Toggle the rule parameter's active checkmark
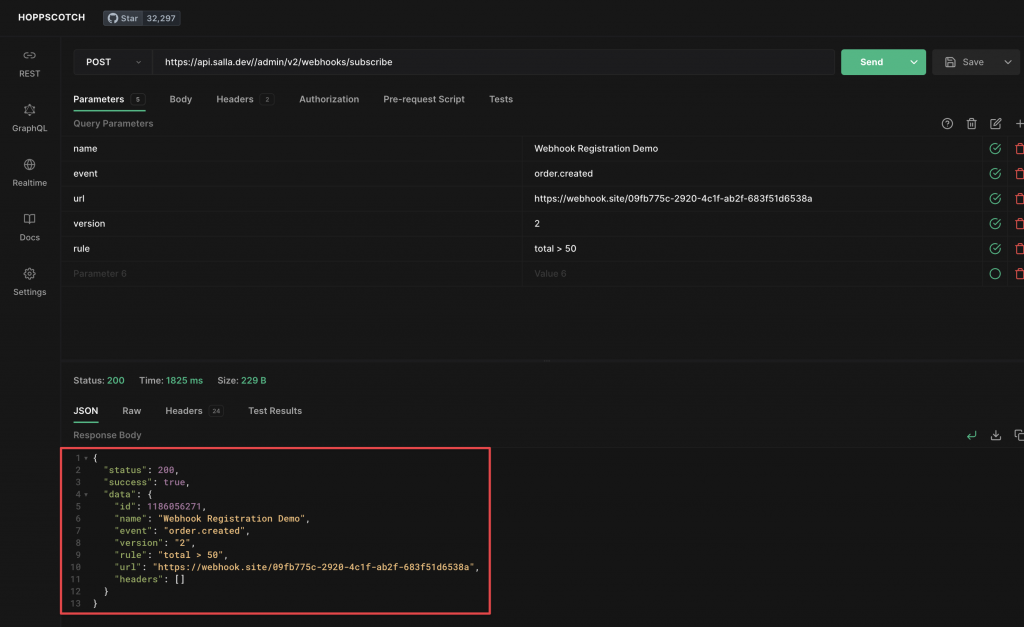1024x627 pixels. [x=995, y=248]
